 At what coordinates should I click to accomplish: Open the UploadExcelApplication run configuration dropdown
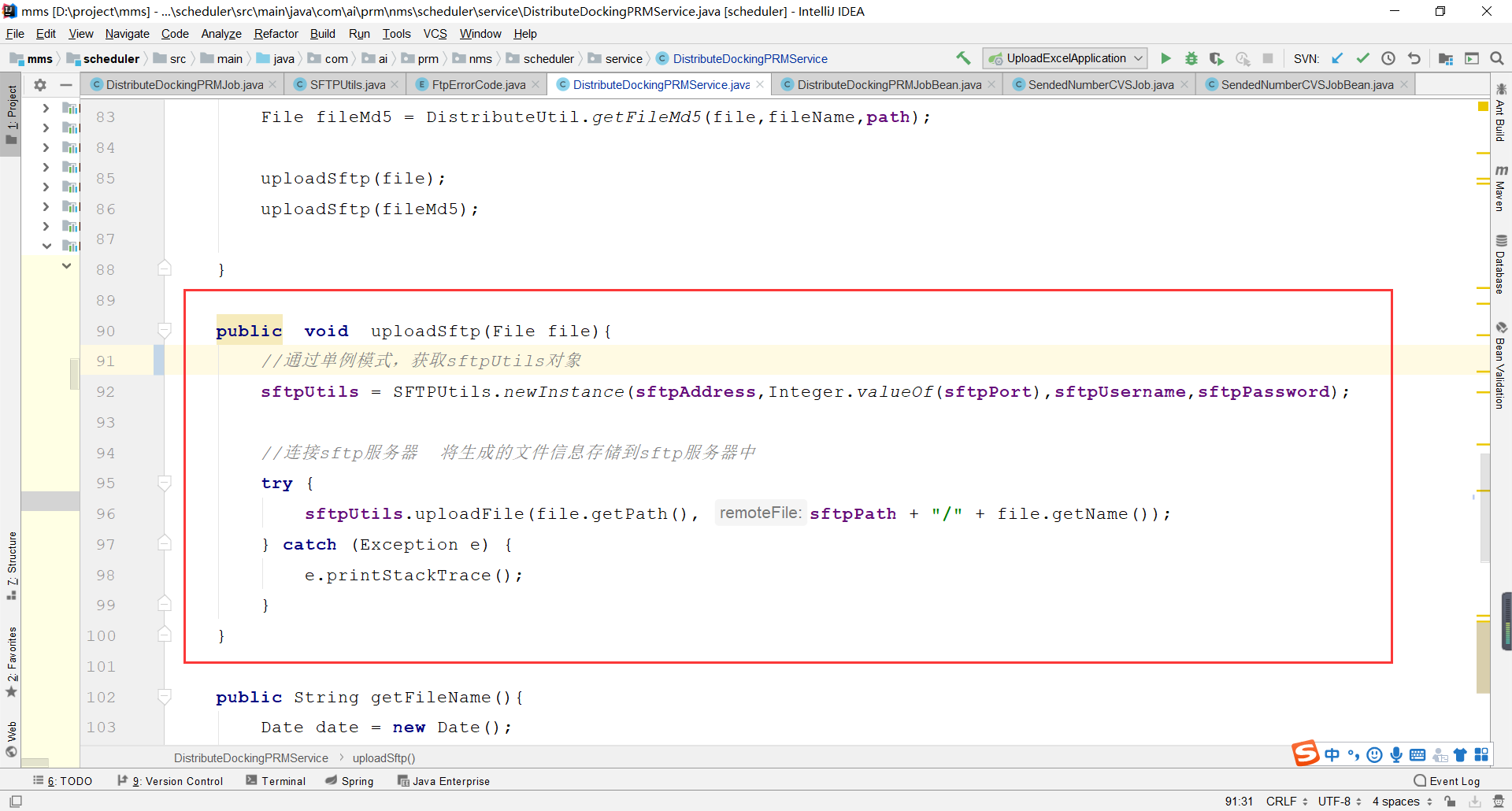click(1065, 58)
